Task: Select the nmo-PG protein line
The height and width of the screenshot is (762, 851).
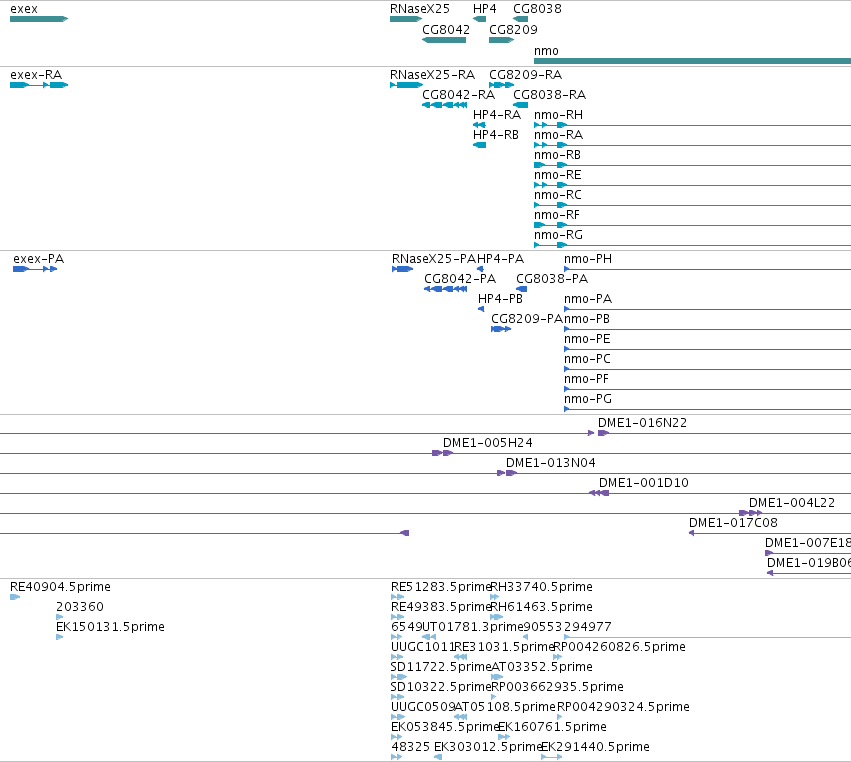Action: (707, 409)
